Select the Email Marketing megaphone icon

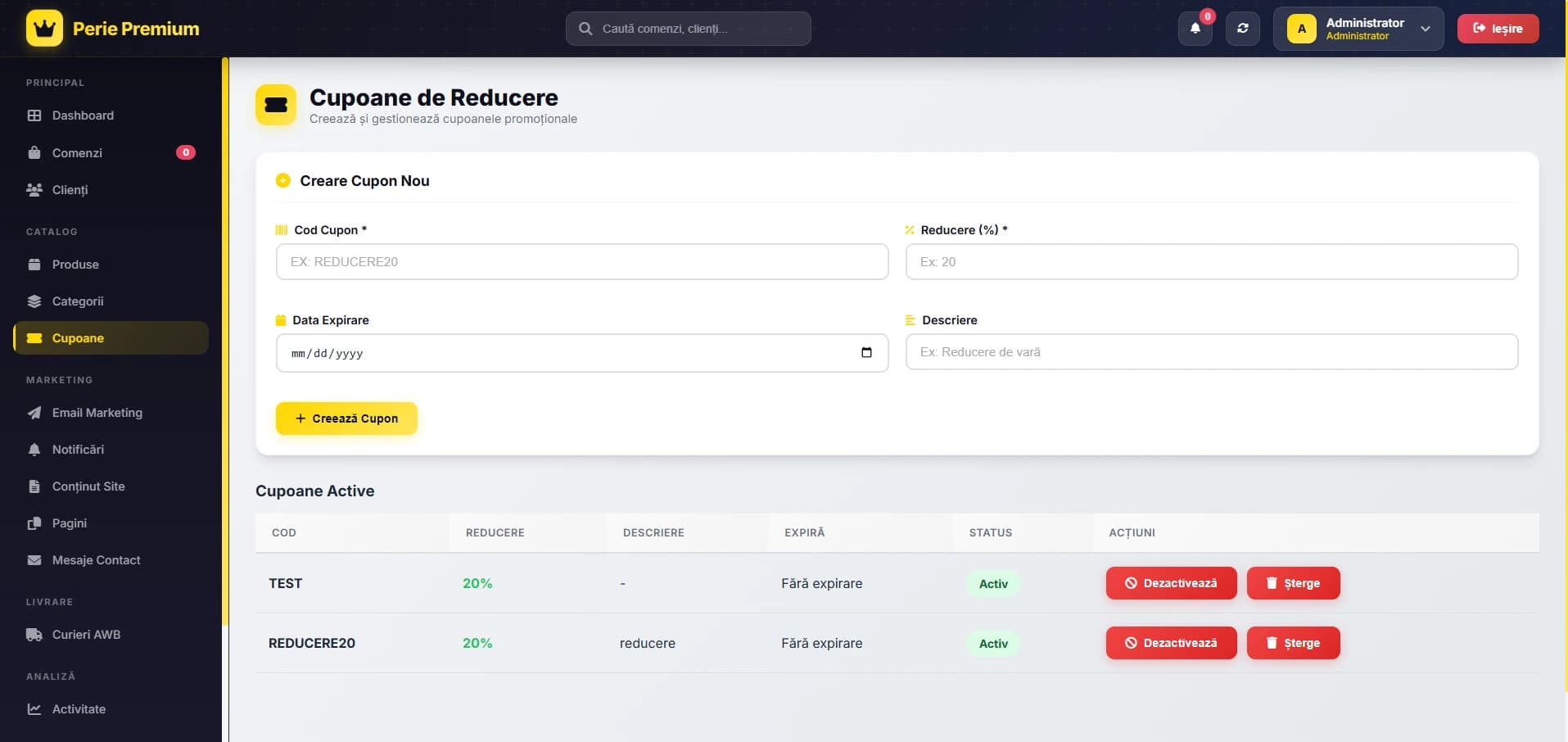click(x=34, y=413)
